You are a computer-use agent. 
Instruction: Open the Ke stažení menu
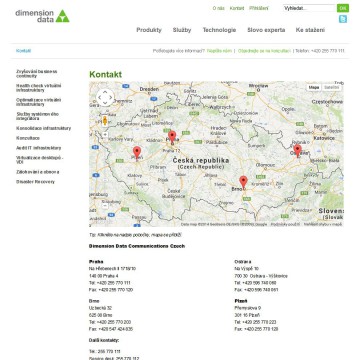pyautogui.click(x=310, y=30)
